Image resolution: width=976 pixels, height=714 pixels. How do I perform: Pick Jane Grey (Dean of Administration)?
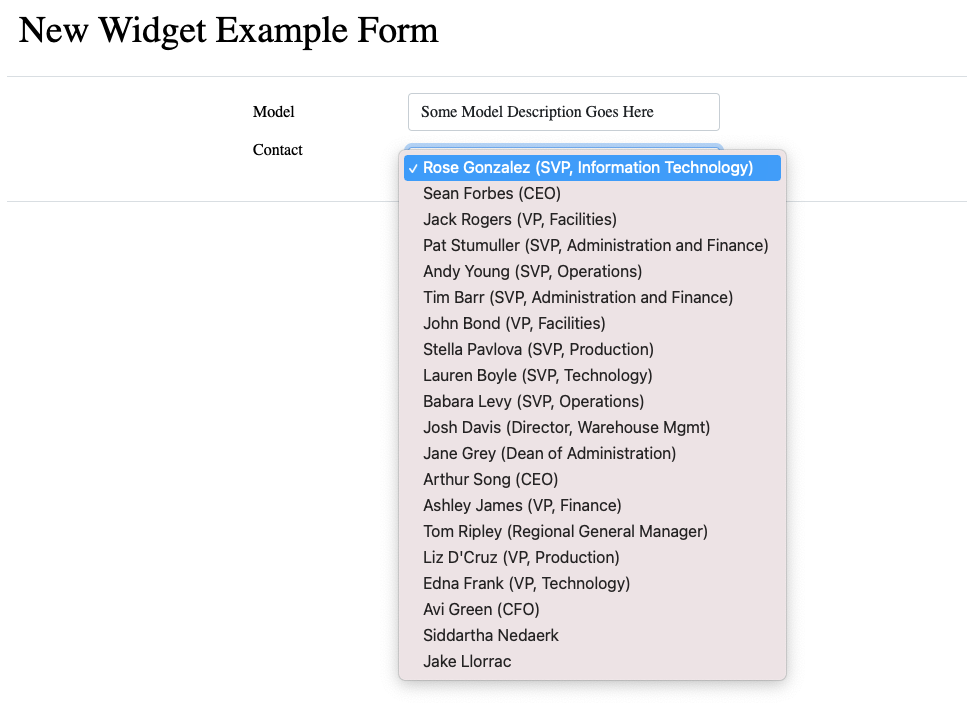click(x=549, y=453)
